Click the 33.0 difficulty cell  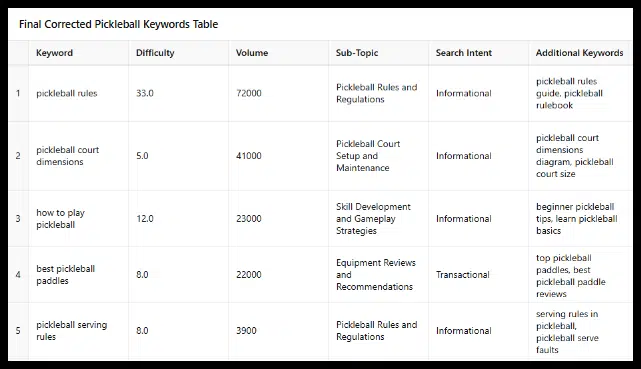[x=178, y=93]
